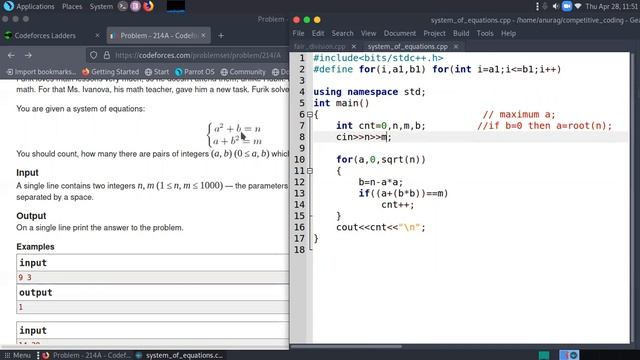Image resolution: width=640 pixels, height=360 pixels.
Task: Open the Wi-Fi network indicator
Action: pyautogui.click(x=578, y=6)
